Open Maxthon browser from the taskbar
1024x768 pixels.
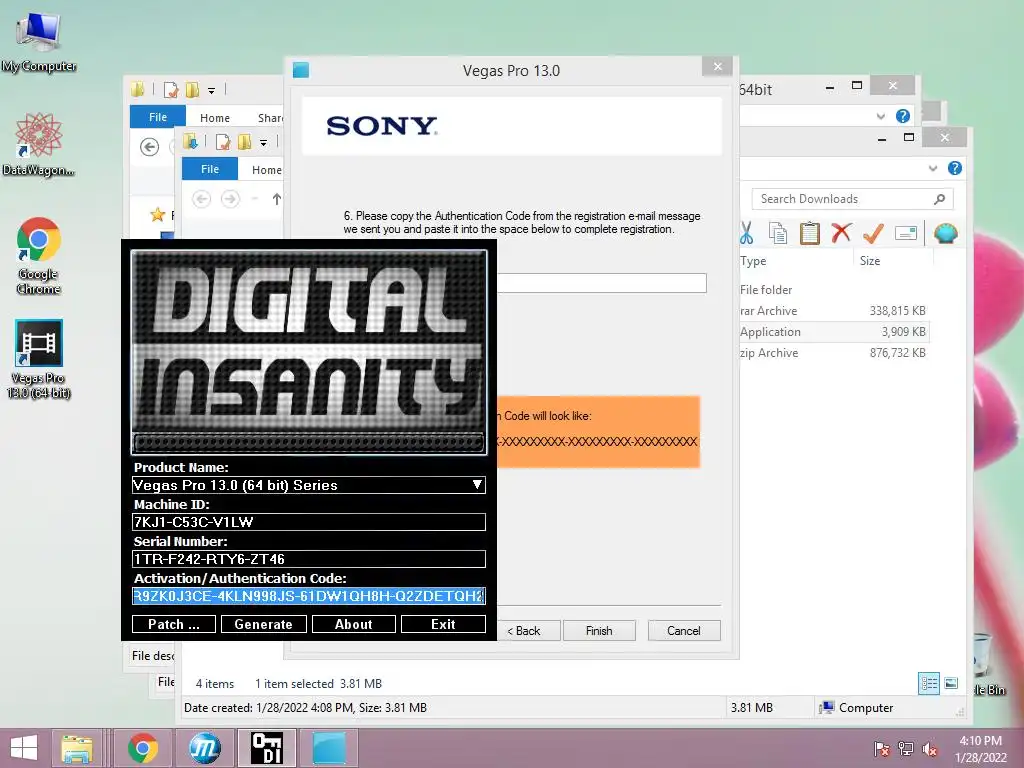coord(204,748)
